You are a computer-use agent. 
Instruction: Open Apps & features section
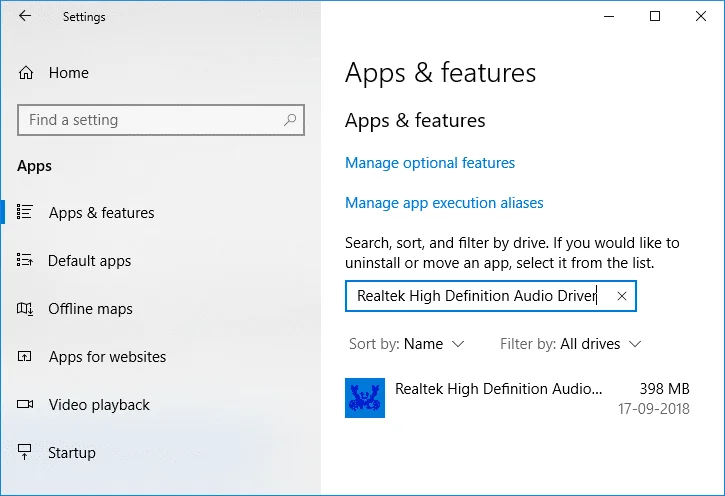click(101, 213)
